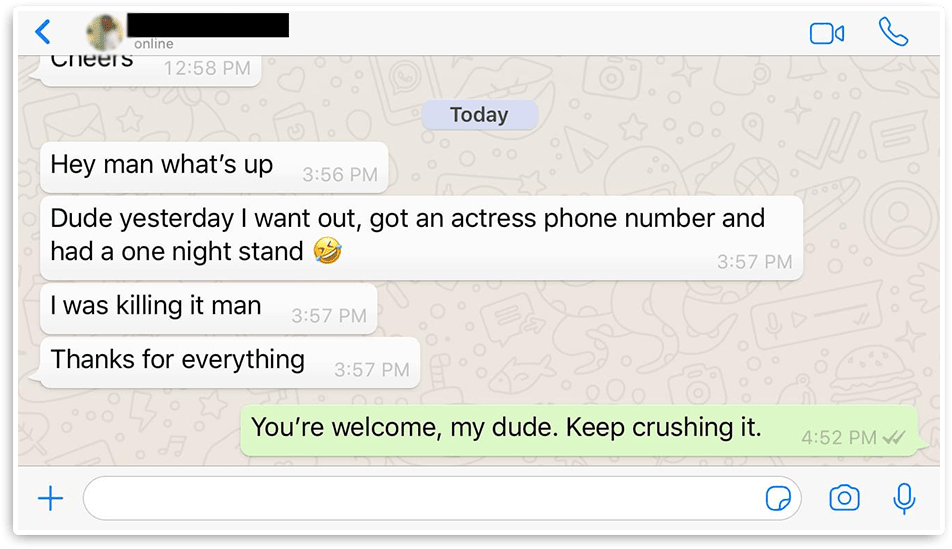Tap the "online" status text

[x=154, y=44]
